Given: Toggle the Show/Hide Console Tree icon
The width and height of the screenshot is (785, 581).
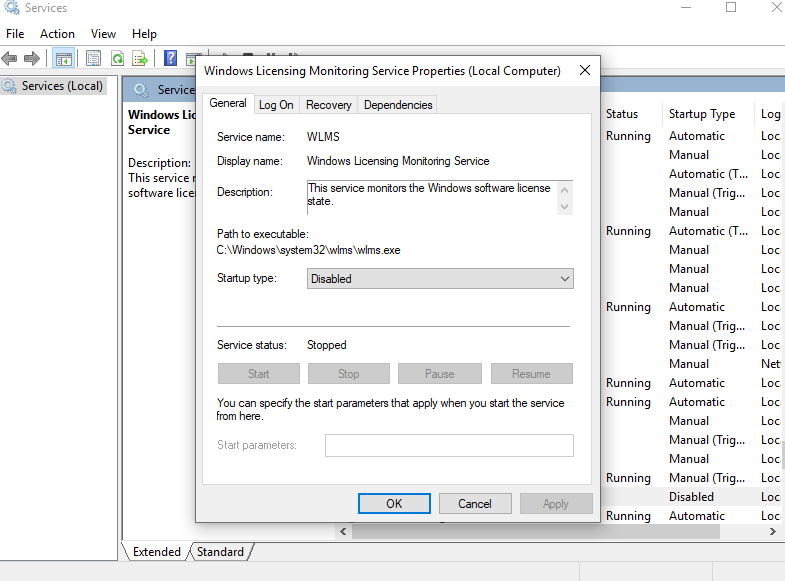Looking at the screenshot, I should pos(63,58).
